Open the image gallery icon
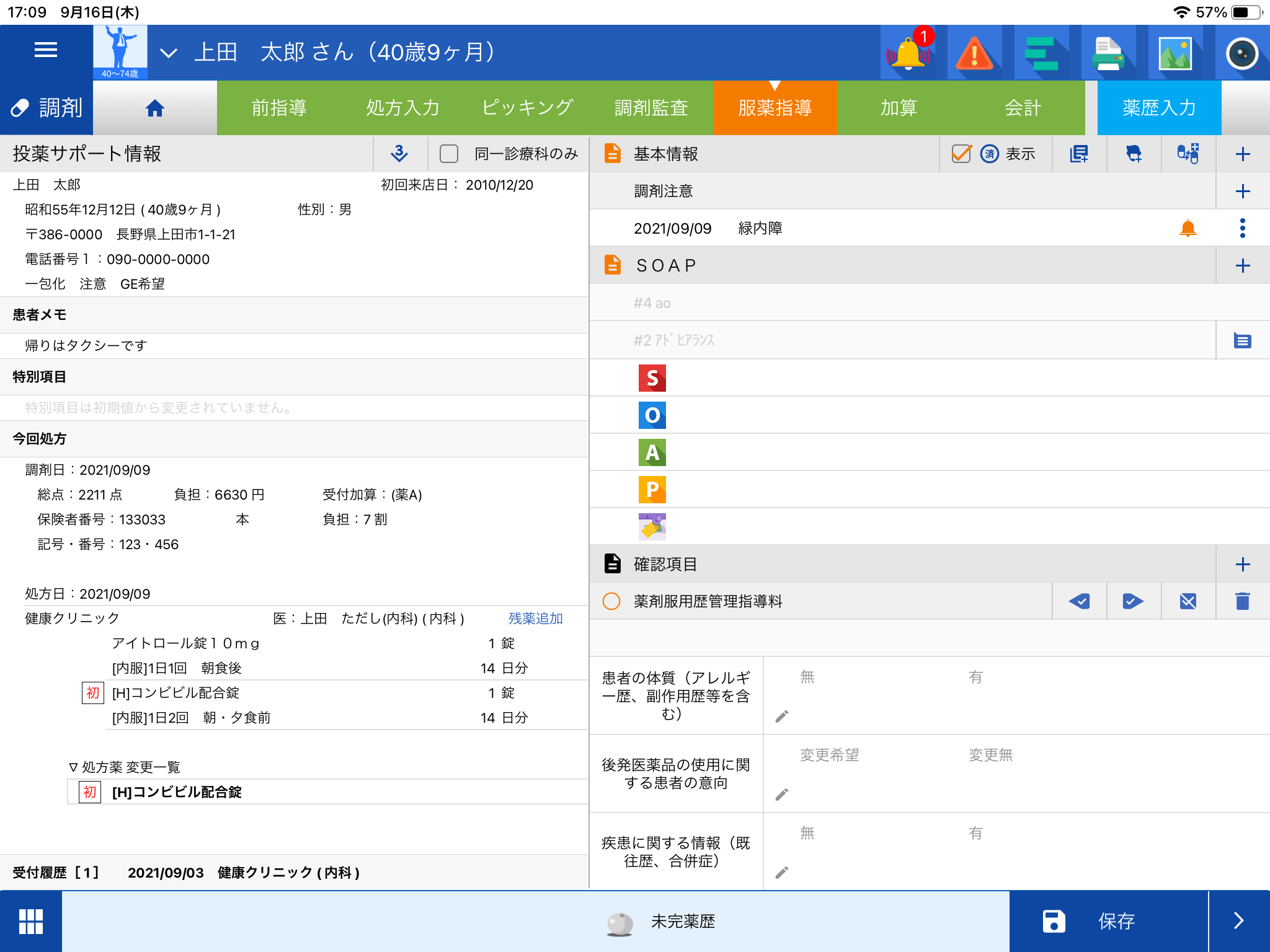The height and width of the screenshot is (952, 1270). click(x=1175, y=53)
